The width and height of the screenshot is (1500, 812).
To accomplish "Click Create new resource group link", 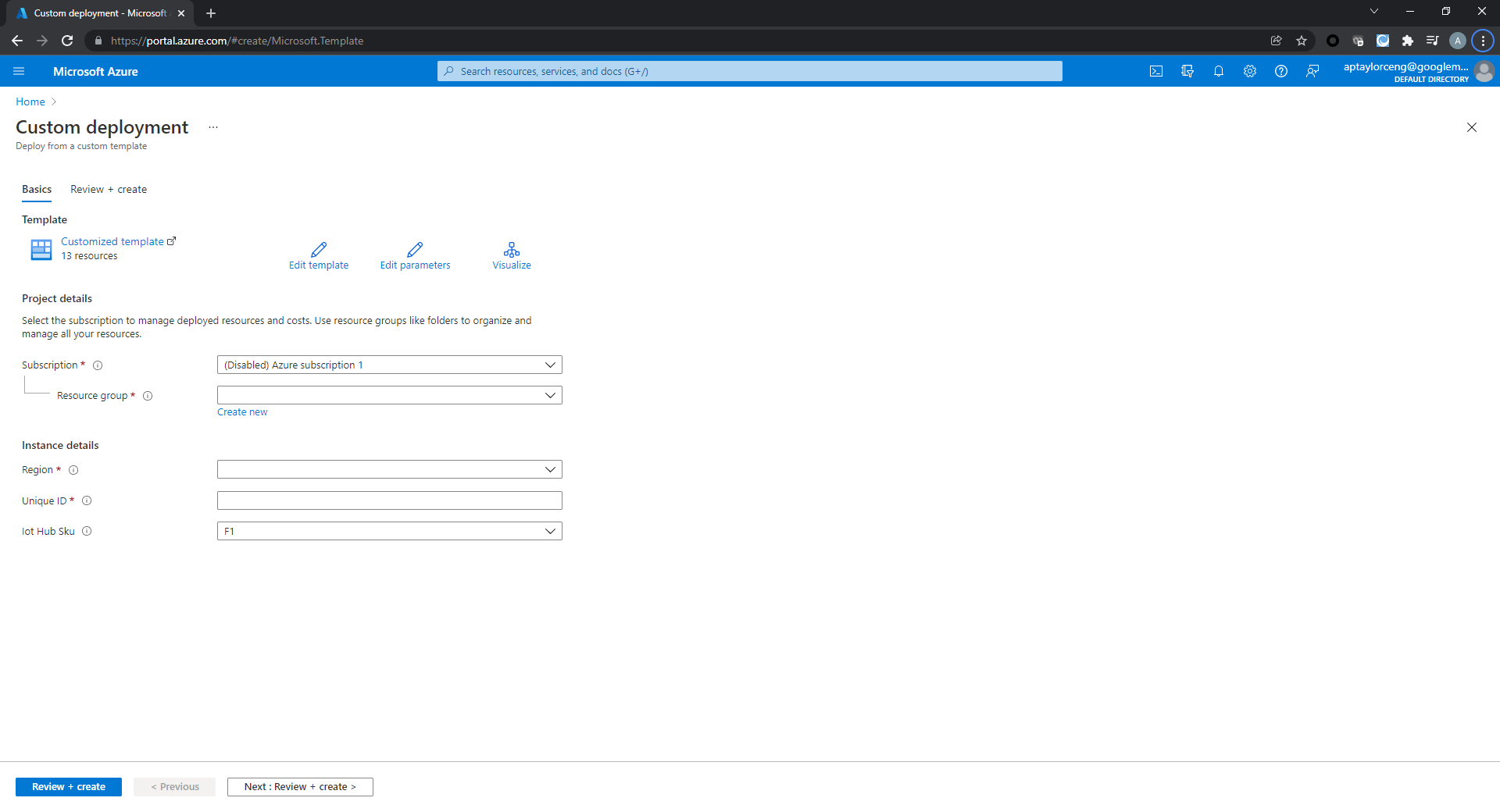I will coord(242,412).
